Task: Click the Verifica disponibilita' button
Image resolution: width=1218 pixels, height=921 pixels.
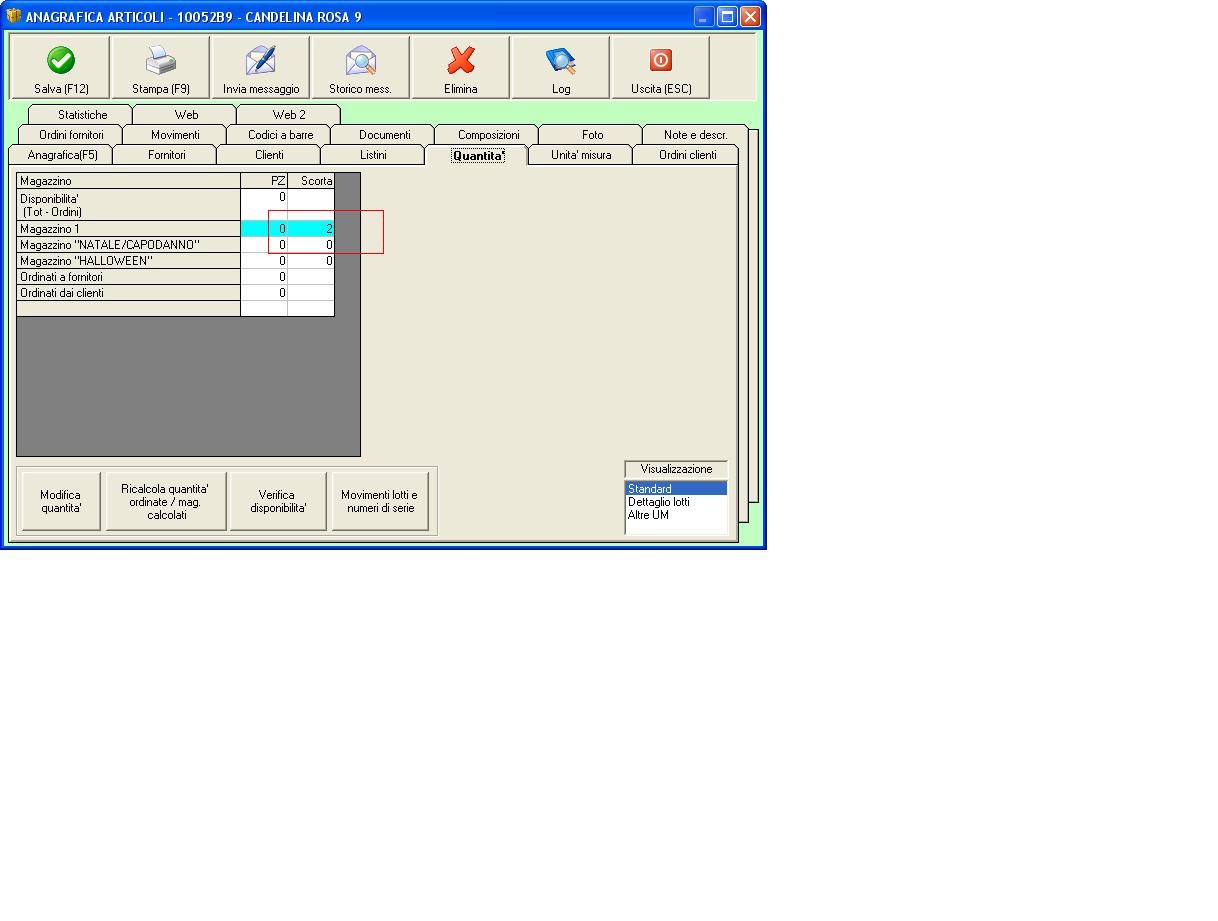Action: coord(278,501)
